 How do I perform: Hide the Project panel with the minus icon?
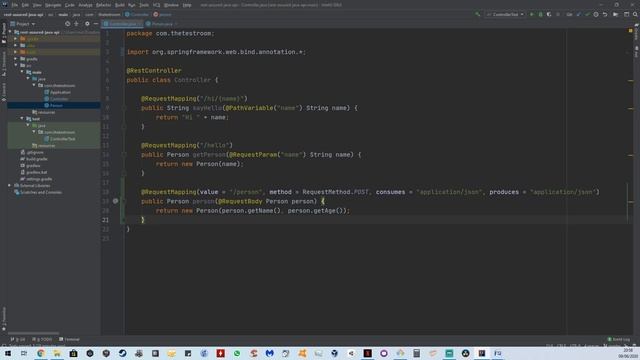coord(96,24)
